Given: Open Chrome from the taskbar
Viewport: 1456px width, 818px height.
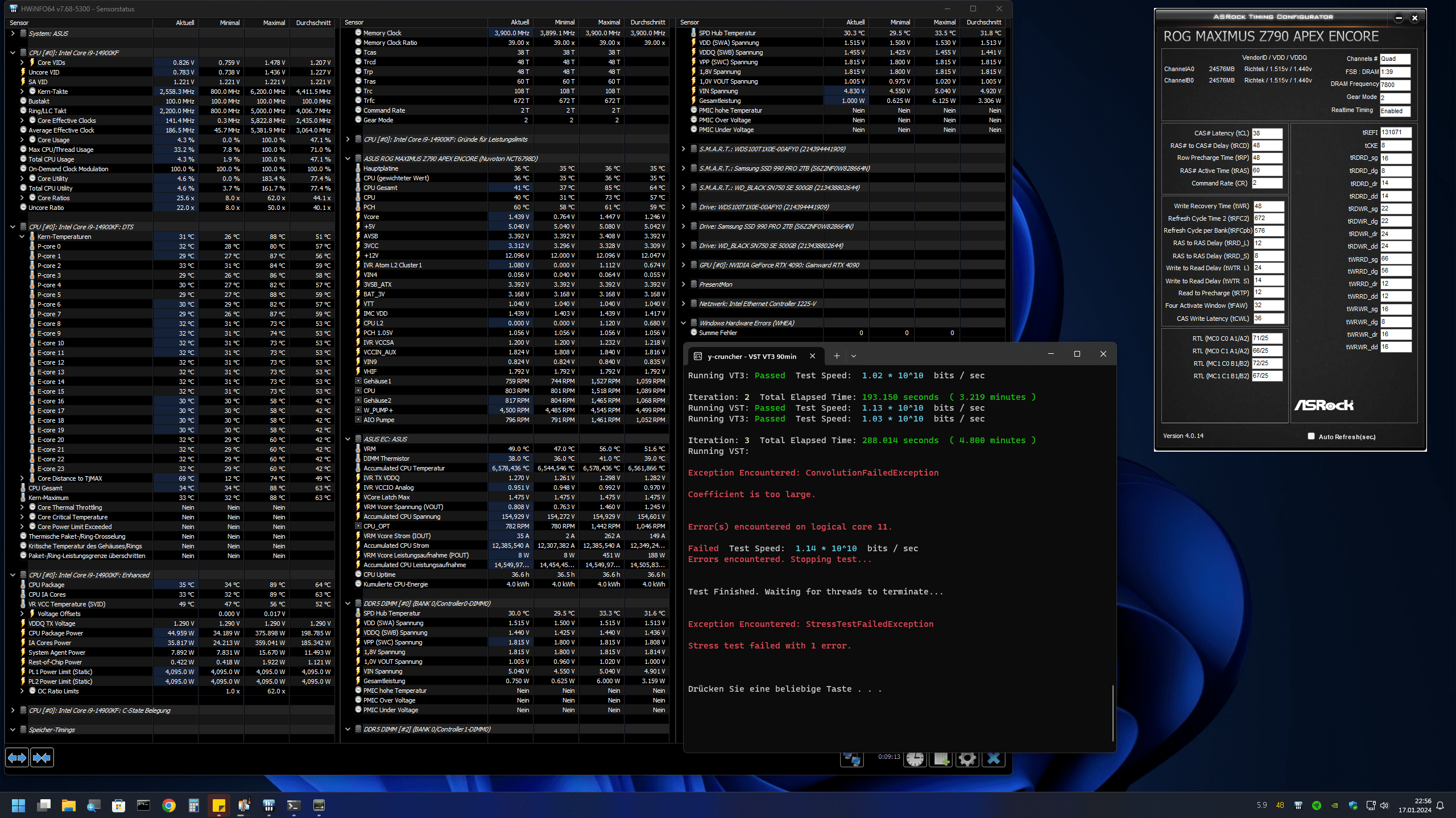Looking at the screenshot, I should (168, 805).
